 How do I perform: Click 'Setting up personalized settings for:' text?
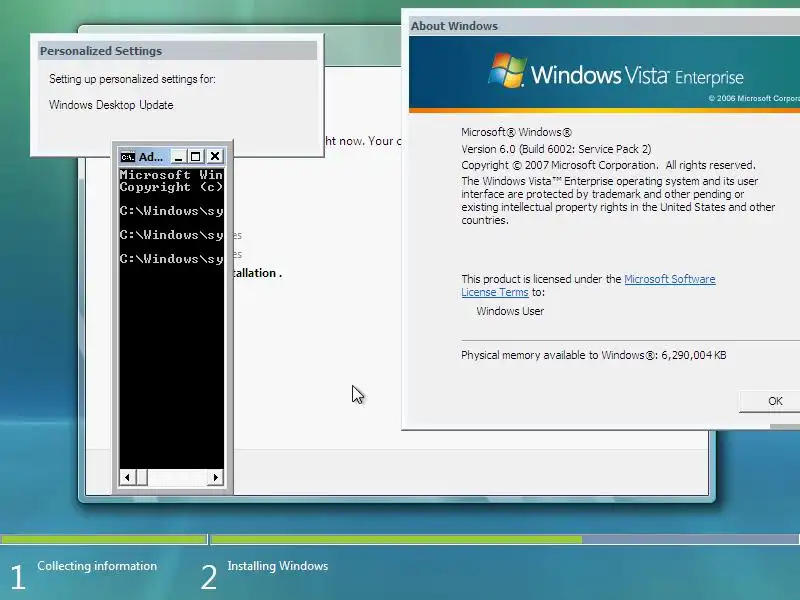[132, 79]
